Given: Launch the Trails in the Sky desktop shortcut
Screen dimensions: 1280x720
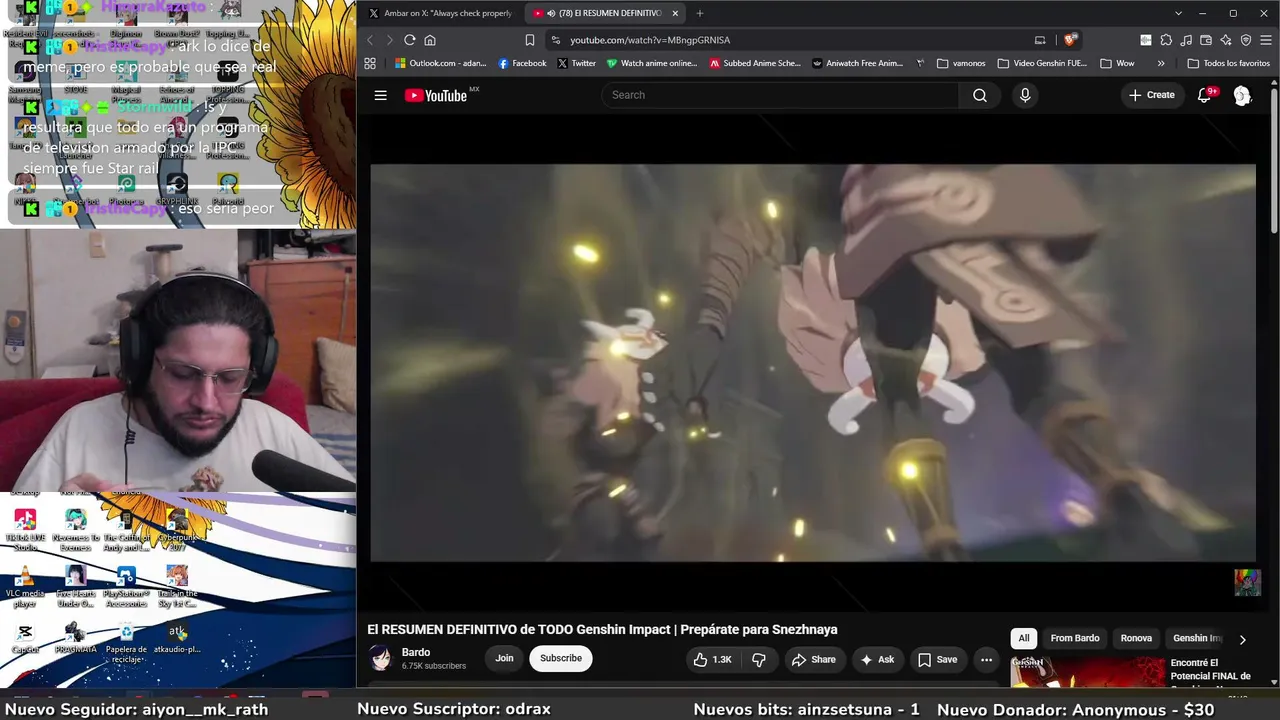Looking at the screenshot, I should click(177, 587).
